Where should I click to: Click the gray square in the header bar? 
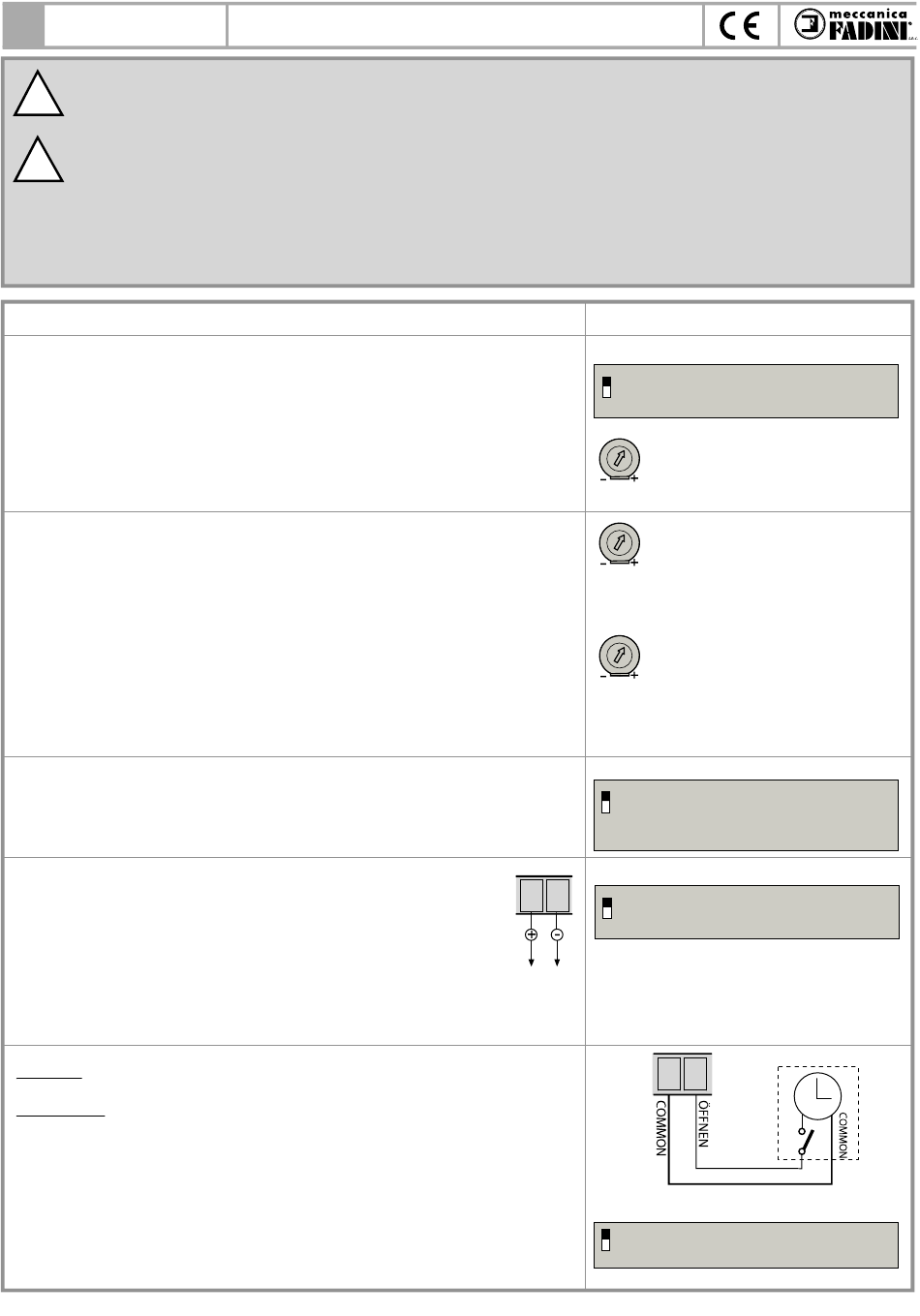(x=23, y=25)
